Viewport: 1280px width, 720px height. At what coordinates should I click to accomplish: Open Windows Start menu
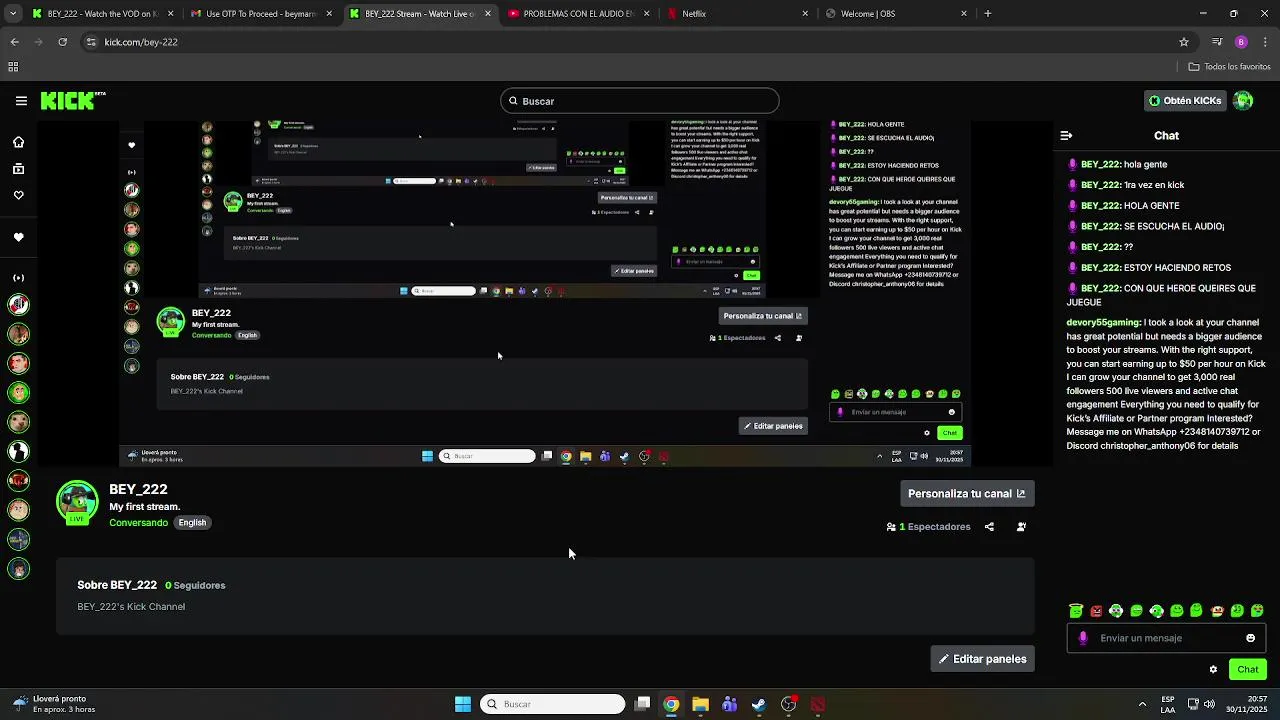pos(463,704)
